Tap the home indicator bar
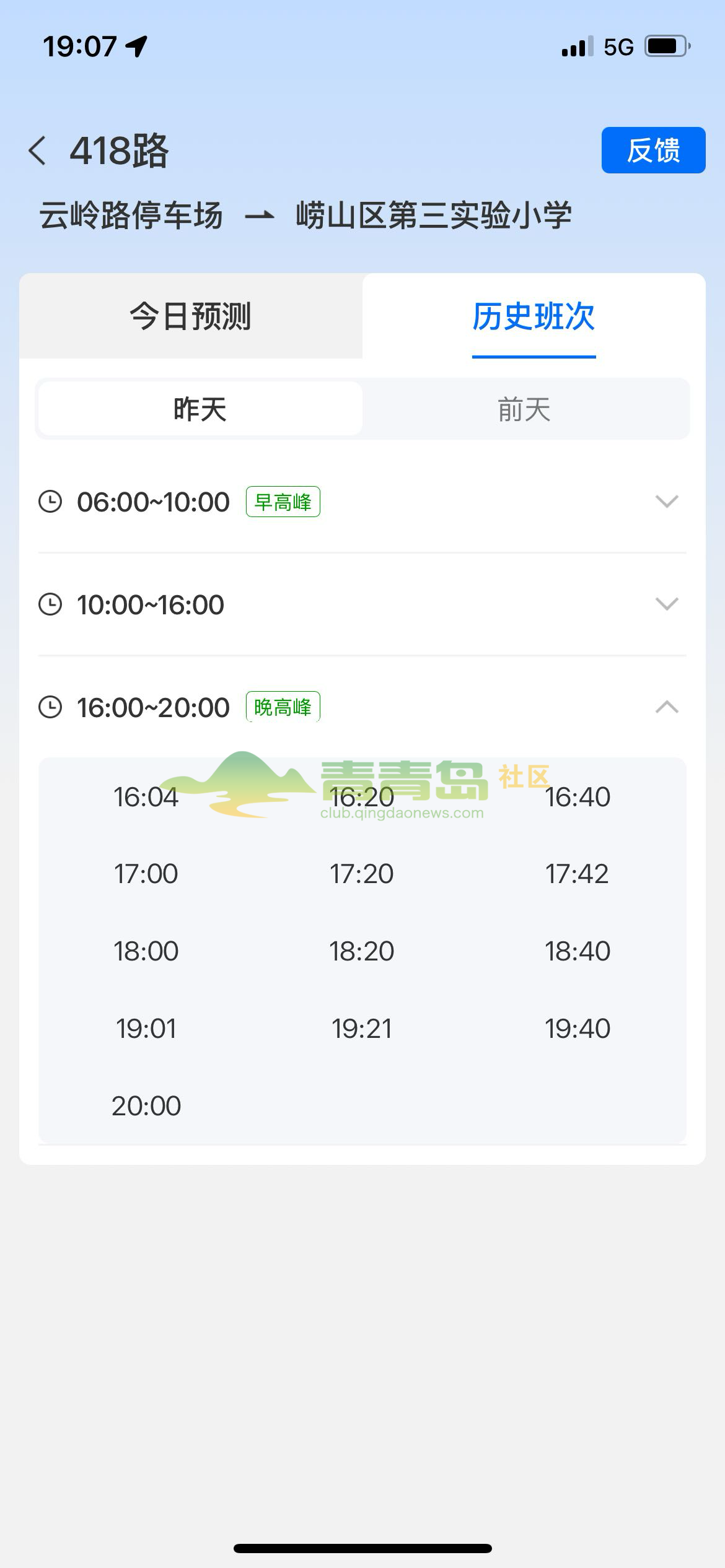Viewport: 725px width, 1568px height. (x=362, y=1548)
